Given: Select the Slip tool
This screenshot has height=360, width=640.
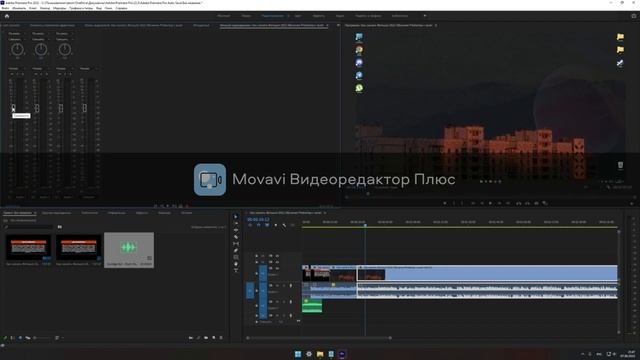Looking at the screenshot, I should pyautogui.click(x=236, y=244).
